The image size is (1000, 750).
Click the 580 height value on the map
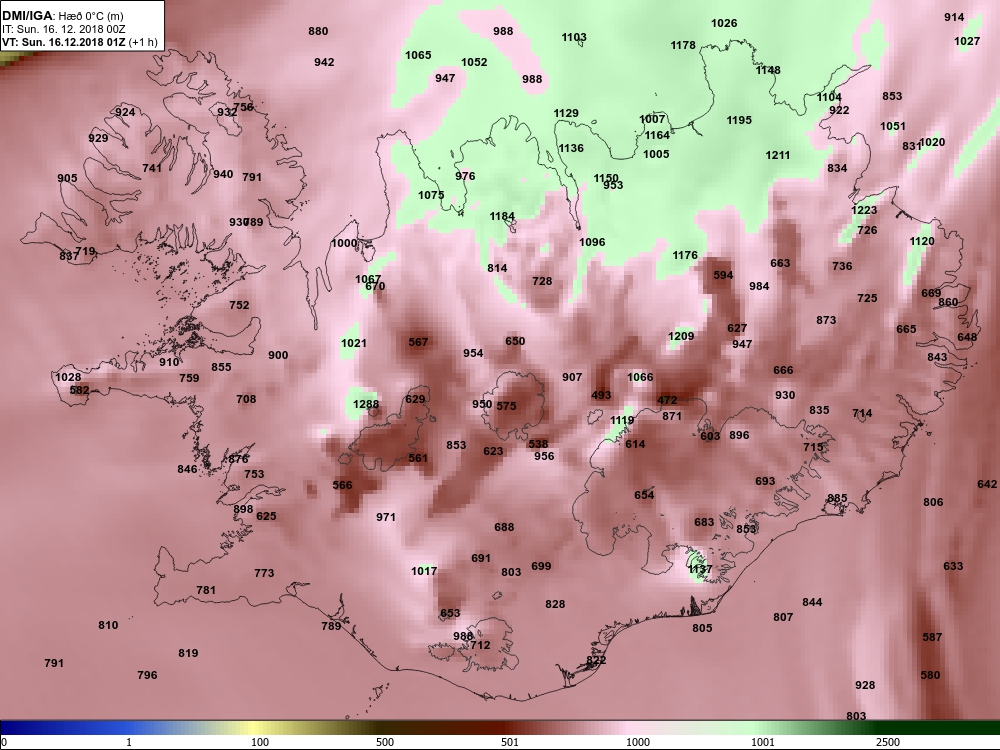point(930,675)
